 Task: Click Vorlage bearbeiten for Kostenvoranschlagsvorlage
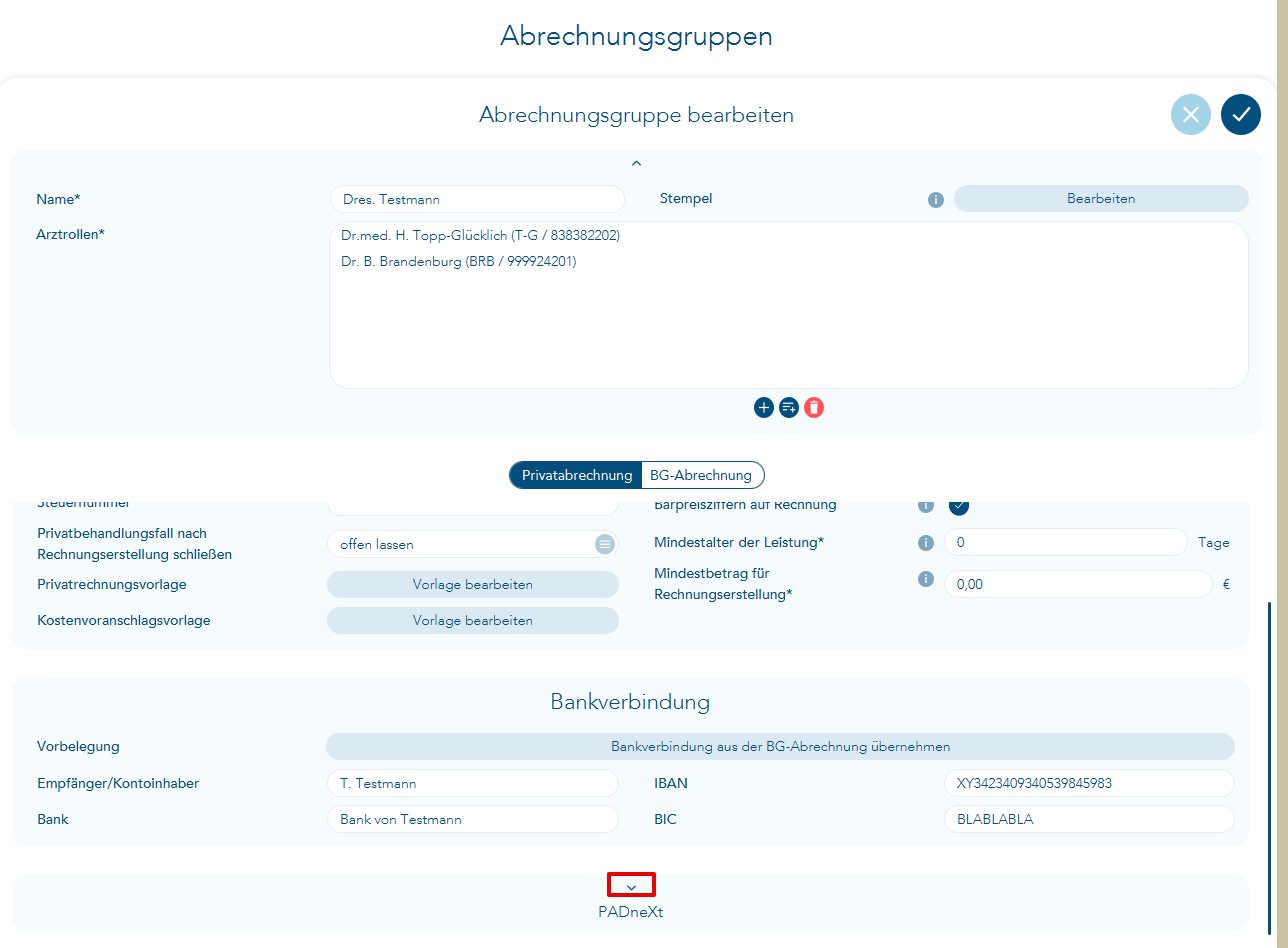tap(472, 621)
